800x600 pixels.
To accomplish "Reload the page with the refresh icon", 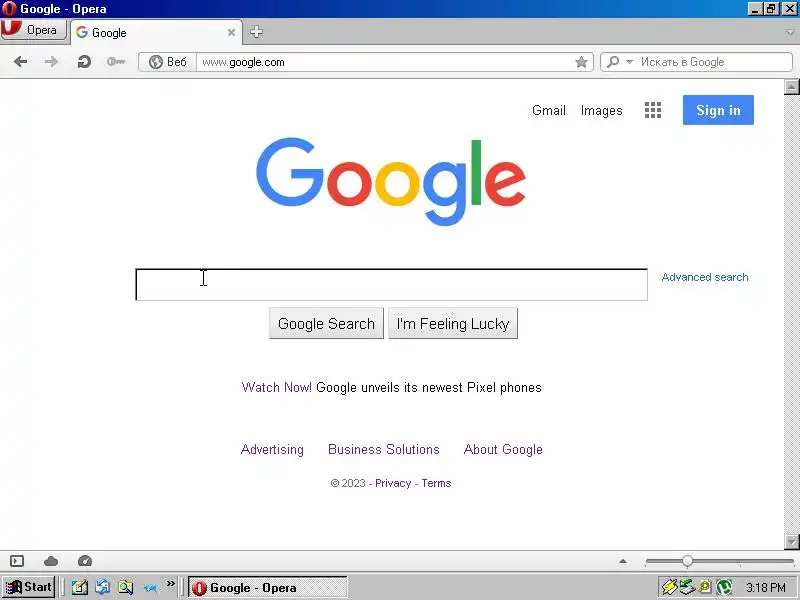I will pos(84,62).
